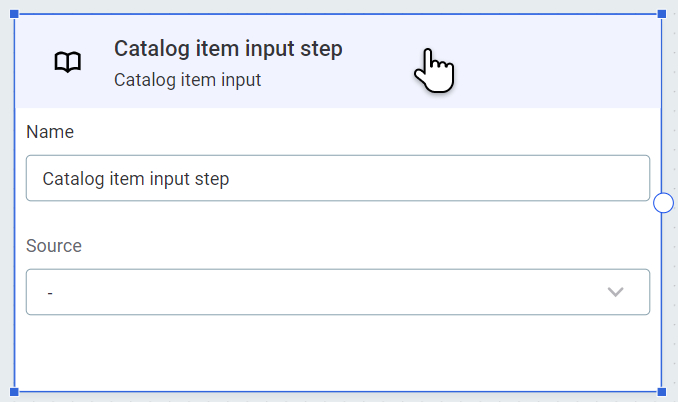Click the card's bottom blue selection border
Screen dimensions: 678x402
click(x=337, y=391)
